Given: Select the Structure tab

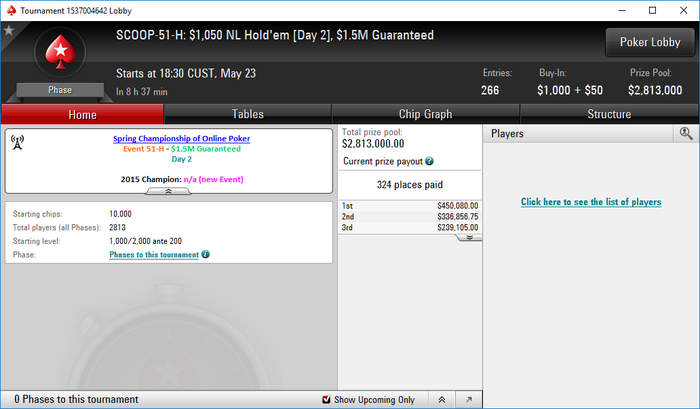Looking at the screenshot, I should point(609,114).
